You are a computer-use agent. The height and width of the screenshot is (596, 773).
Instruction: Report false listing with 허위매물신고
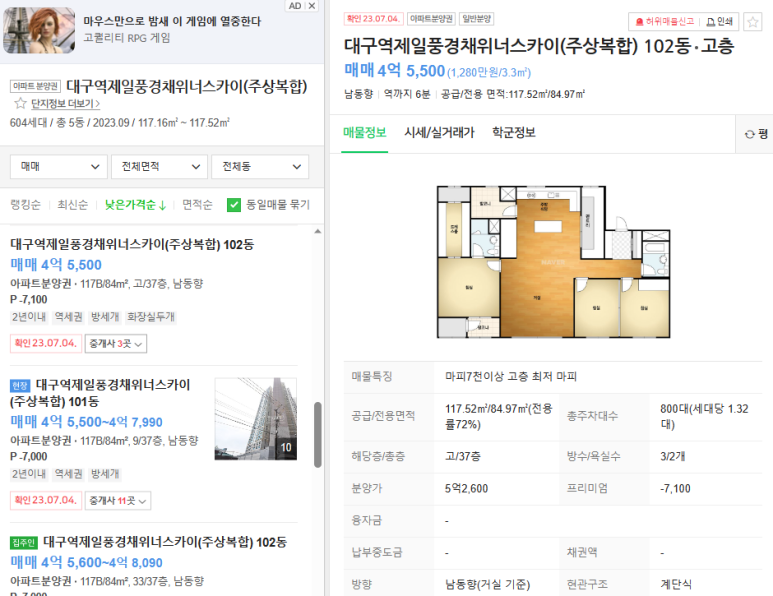pos(665,22)
